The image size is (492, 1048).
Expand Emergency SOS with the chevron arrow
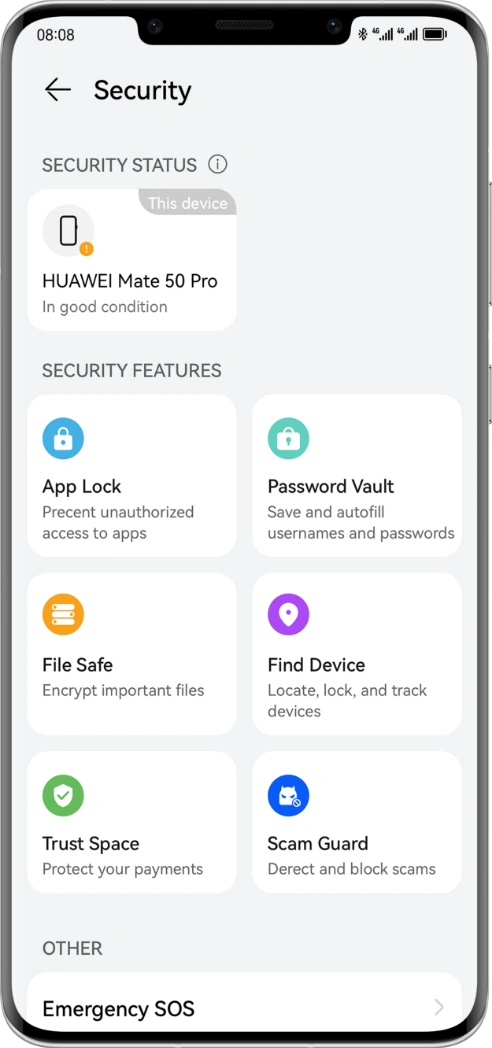pos(439,1007)
